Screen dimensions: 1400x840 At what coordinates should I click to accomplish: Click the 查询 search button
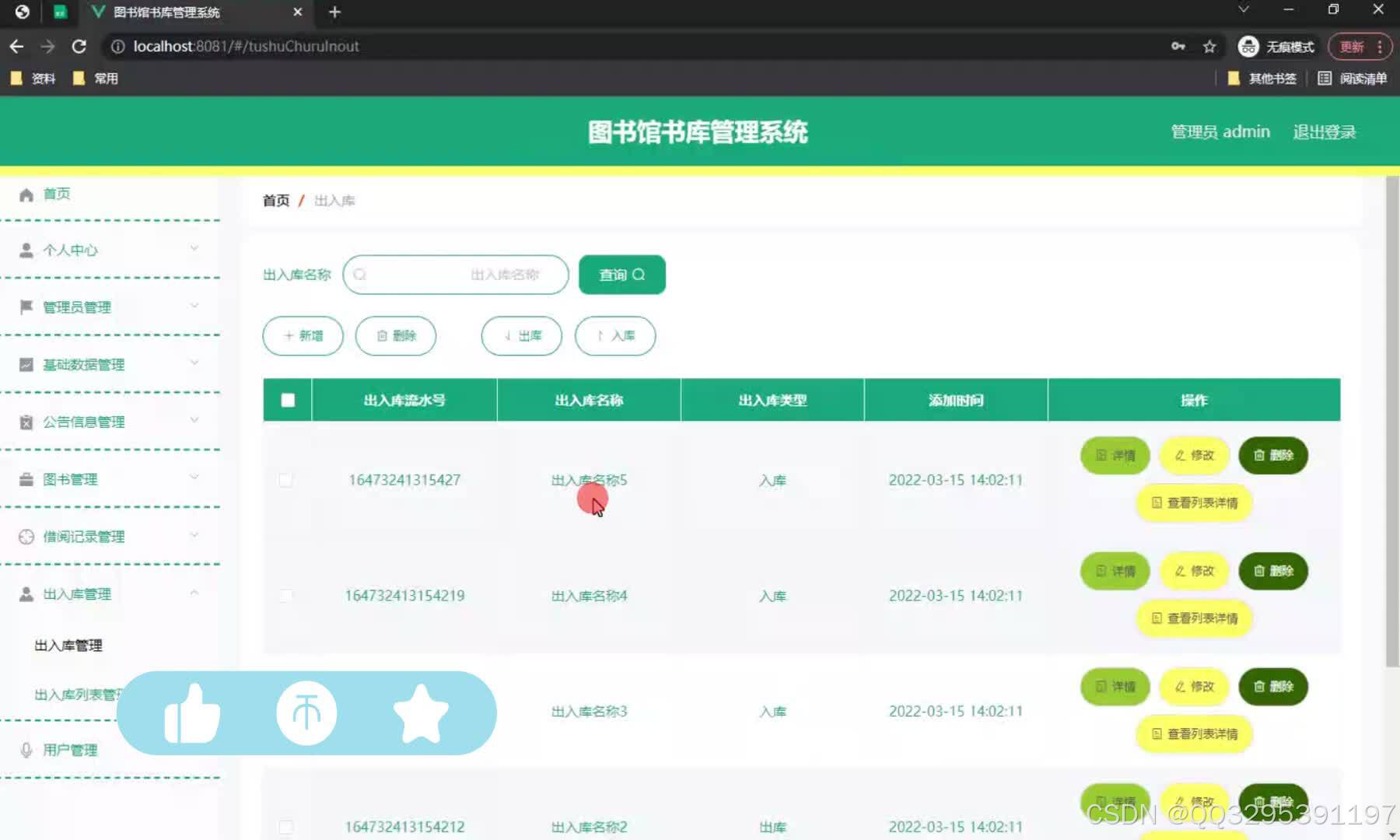(622, 275)
